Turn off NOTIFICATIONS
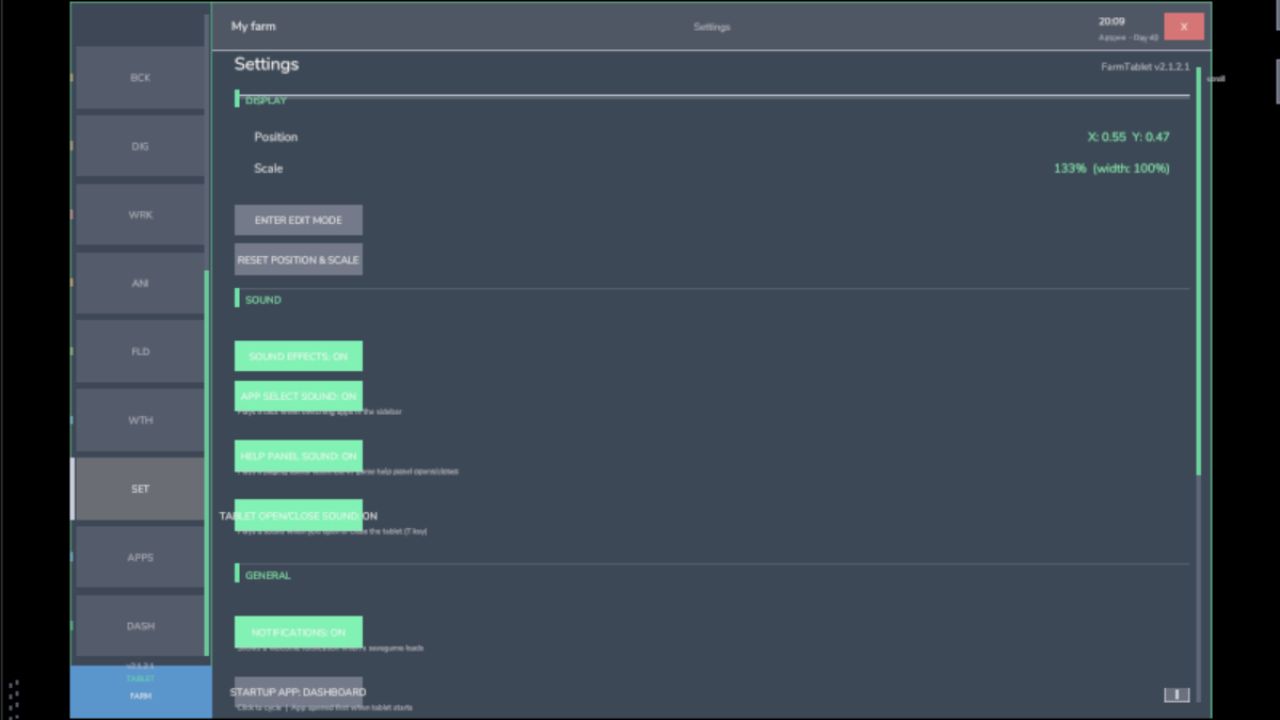Screen dimensions: 1280x720 click(x=298, y=632)
